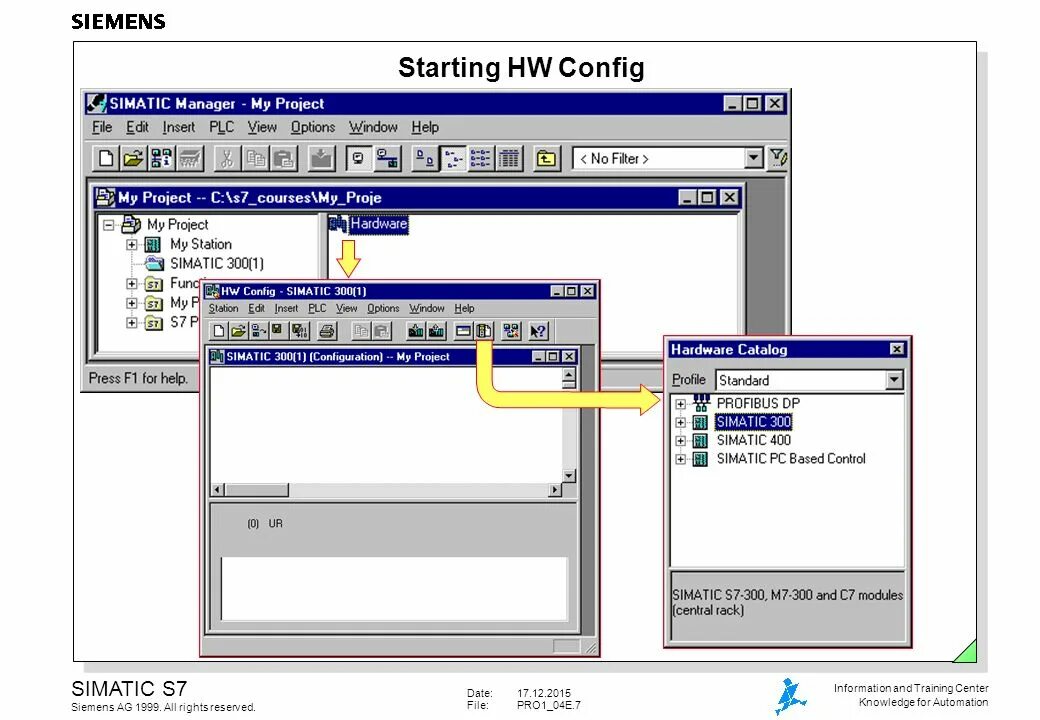The height and width of the screenshot is (720, 1040).
Task: Toggle the Online view button in SIMATIC Manager
Action: 387,158
